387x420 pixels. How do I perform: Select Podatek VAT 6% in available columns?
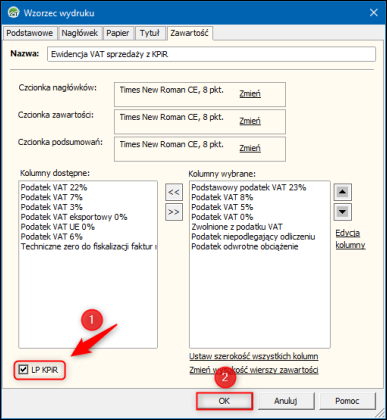click(x=88, y=237)
